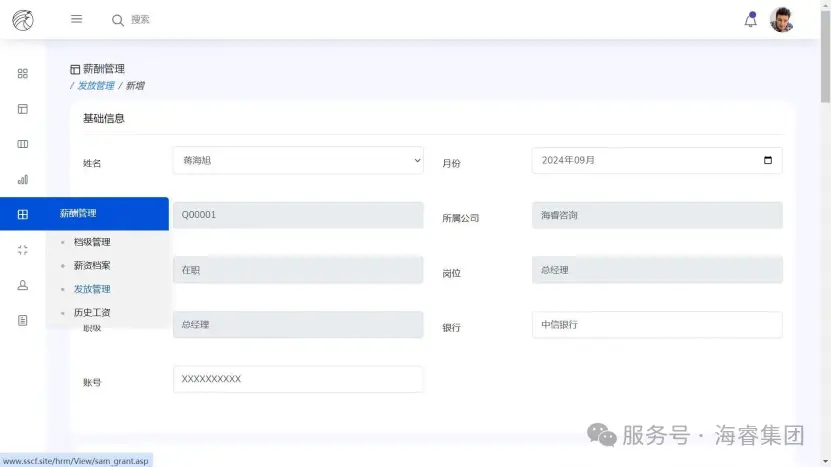
Task: Click the person icon in sidebar
Action: point(23,285)
